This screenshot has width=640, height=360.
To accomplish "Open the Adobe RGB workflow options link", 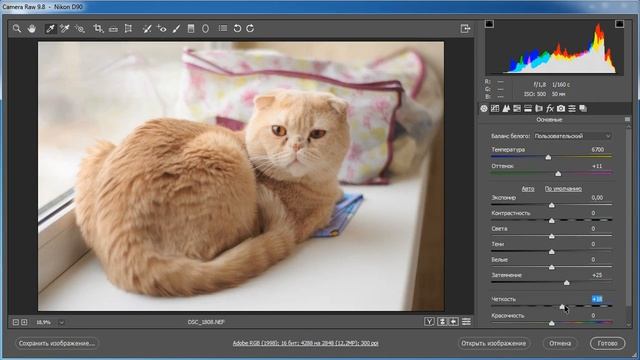I will (305, 343).
